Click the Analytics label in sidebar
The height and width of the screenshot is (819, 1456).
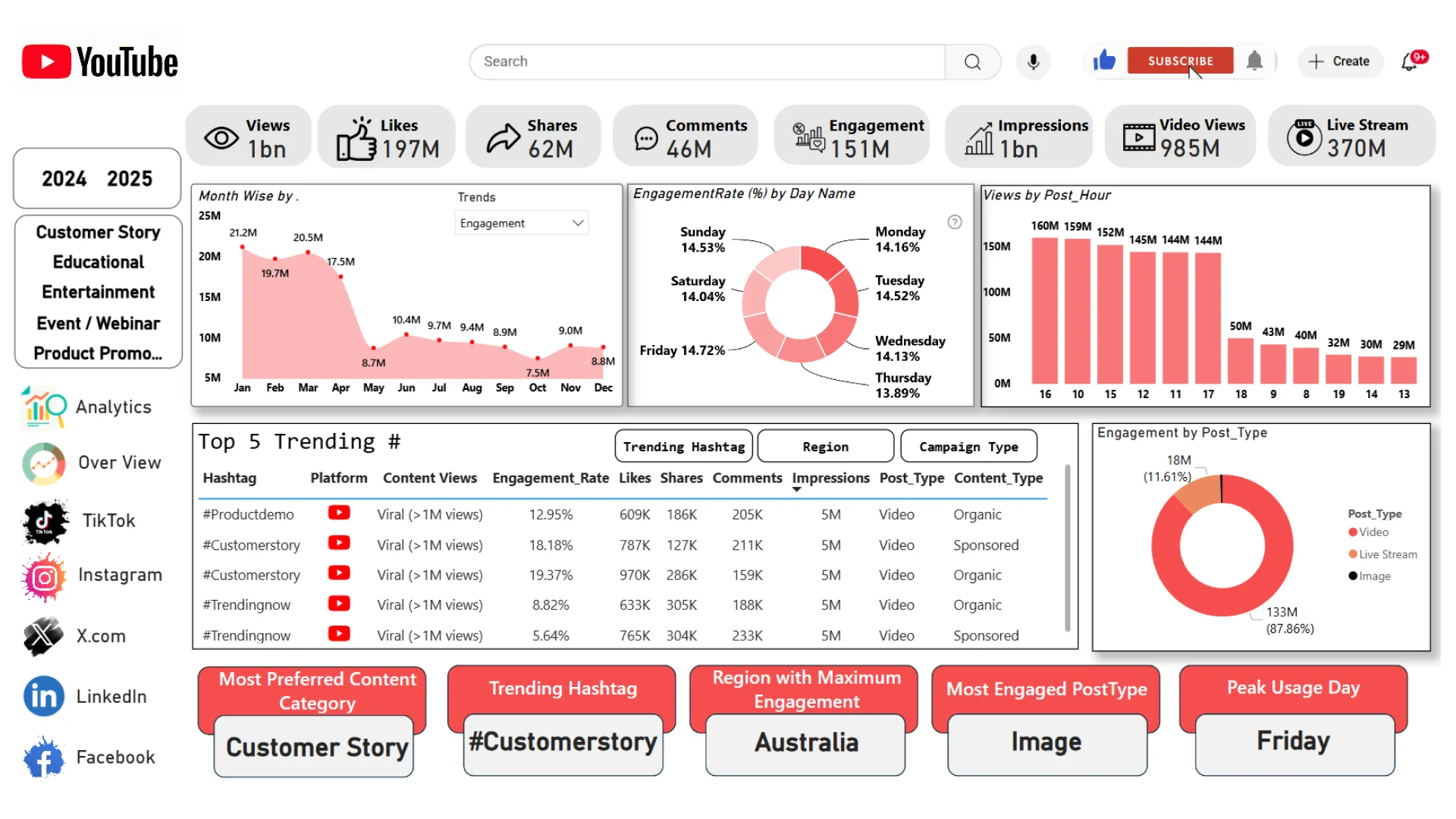coord(114,407)
